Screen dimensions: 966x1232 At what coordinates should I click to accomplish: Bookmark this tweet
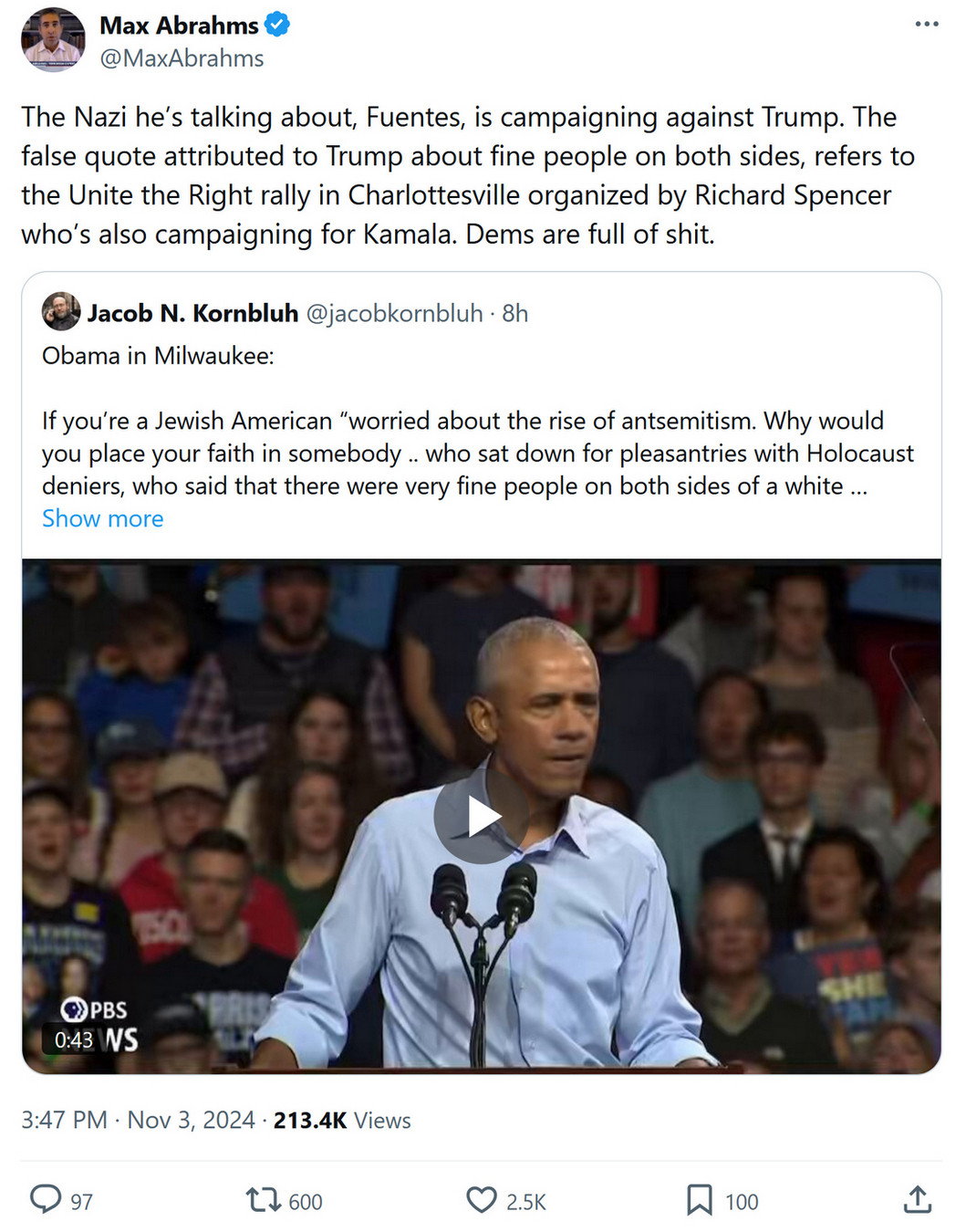tap(699, 1199)
